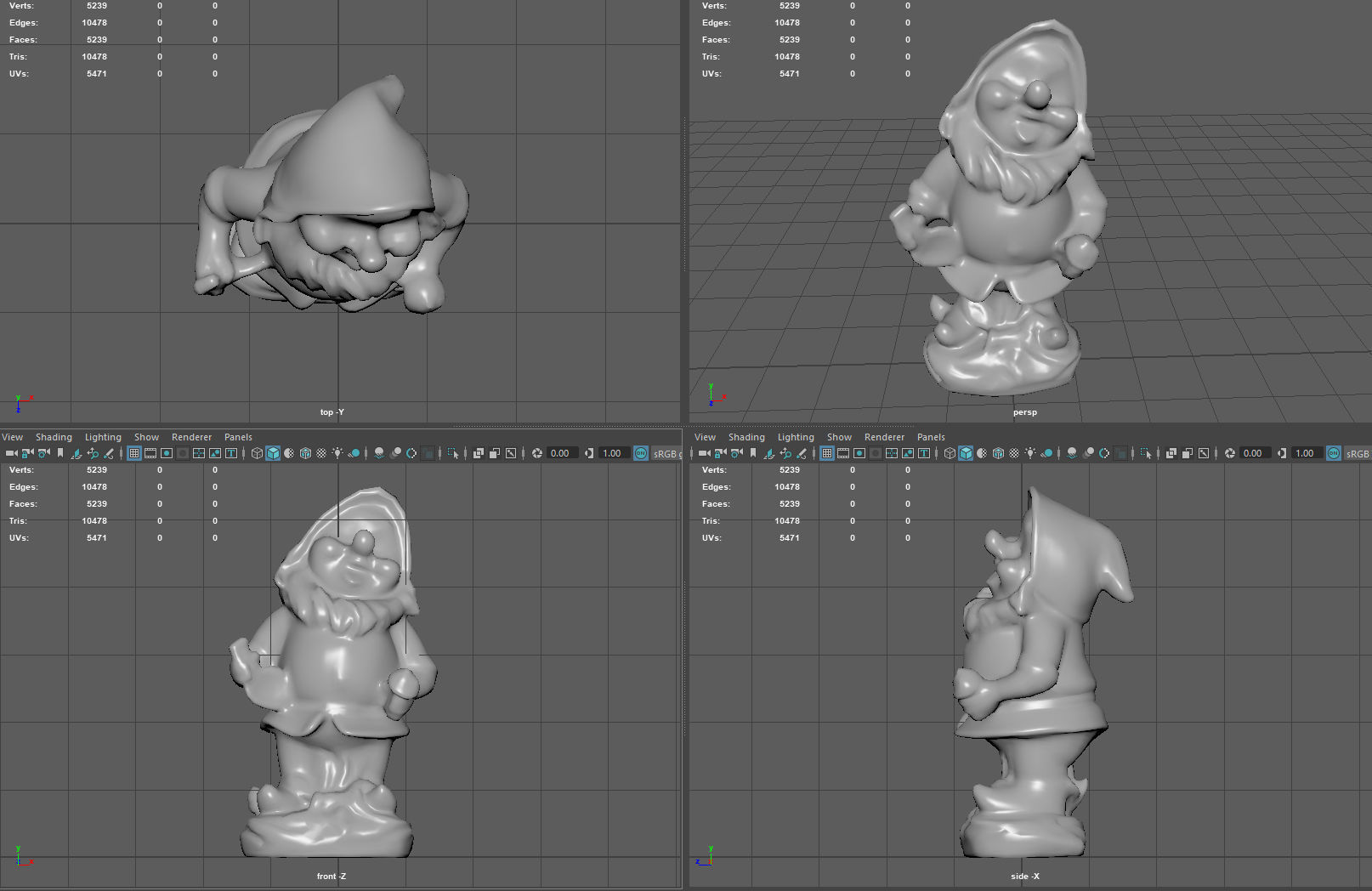Click X-Ray Active Components in front -Z panel
Viewport: 1372px width, 891px height.
point(494,453)
